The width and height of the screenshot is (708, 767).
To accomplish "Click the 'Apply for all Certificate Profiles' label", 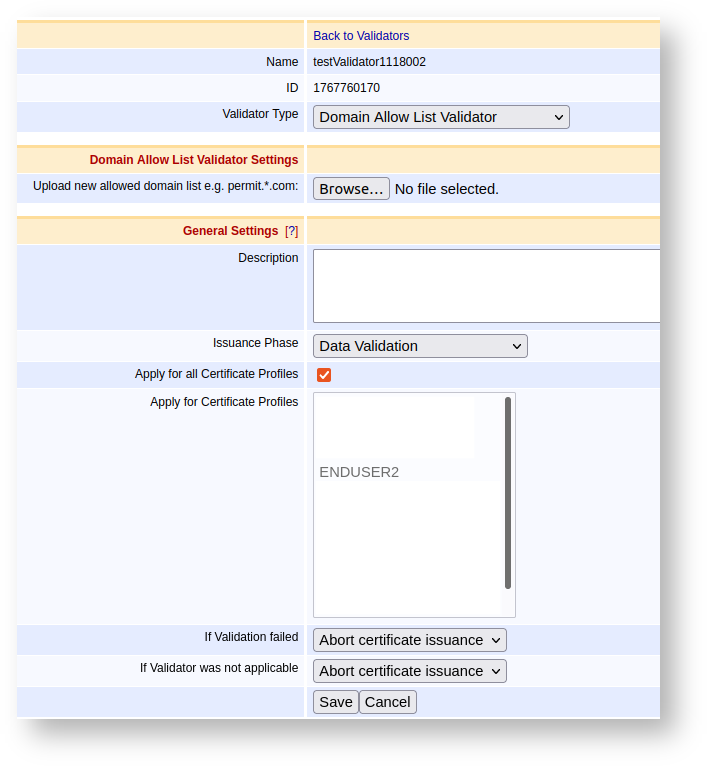I will coord(216,374).
